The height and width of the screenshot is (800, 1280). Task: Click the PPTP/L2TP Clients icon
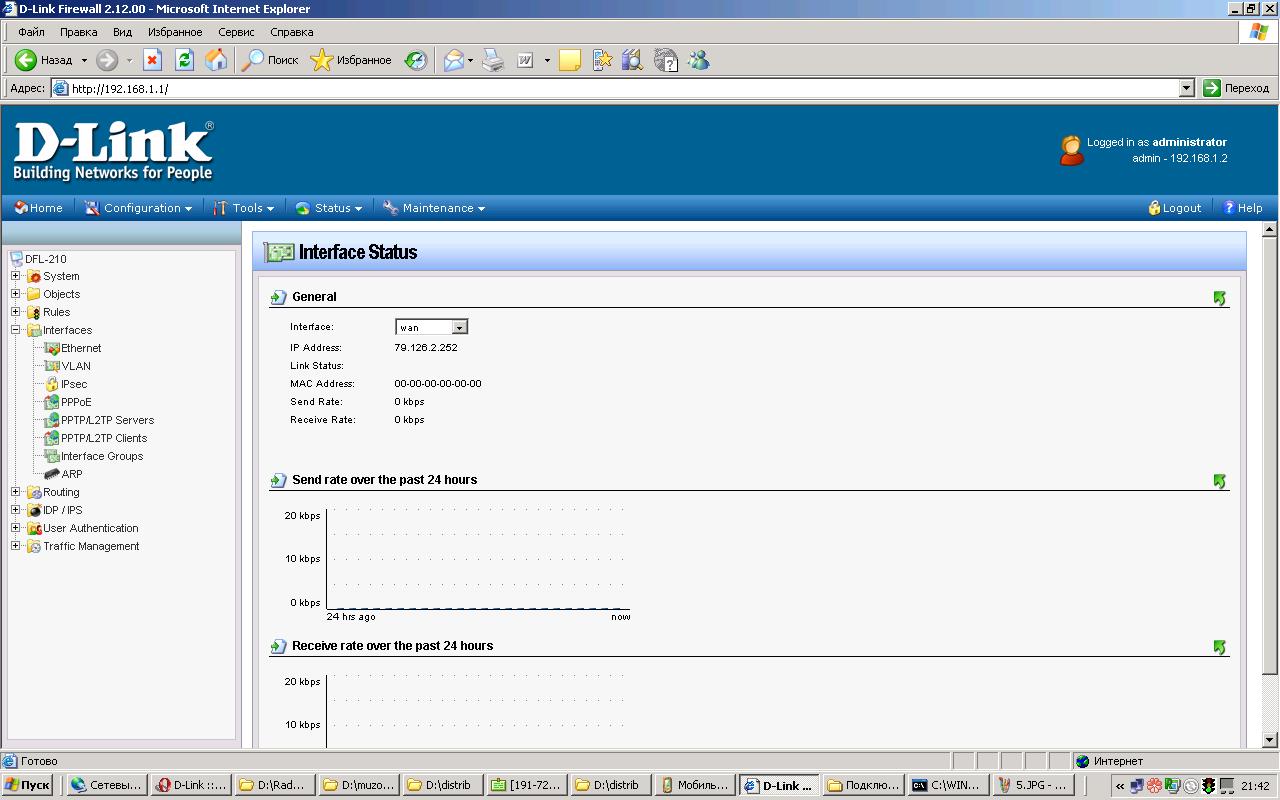pos(52,438)
